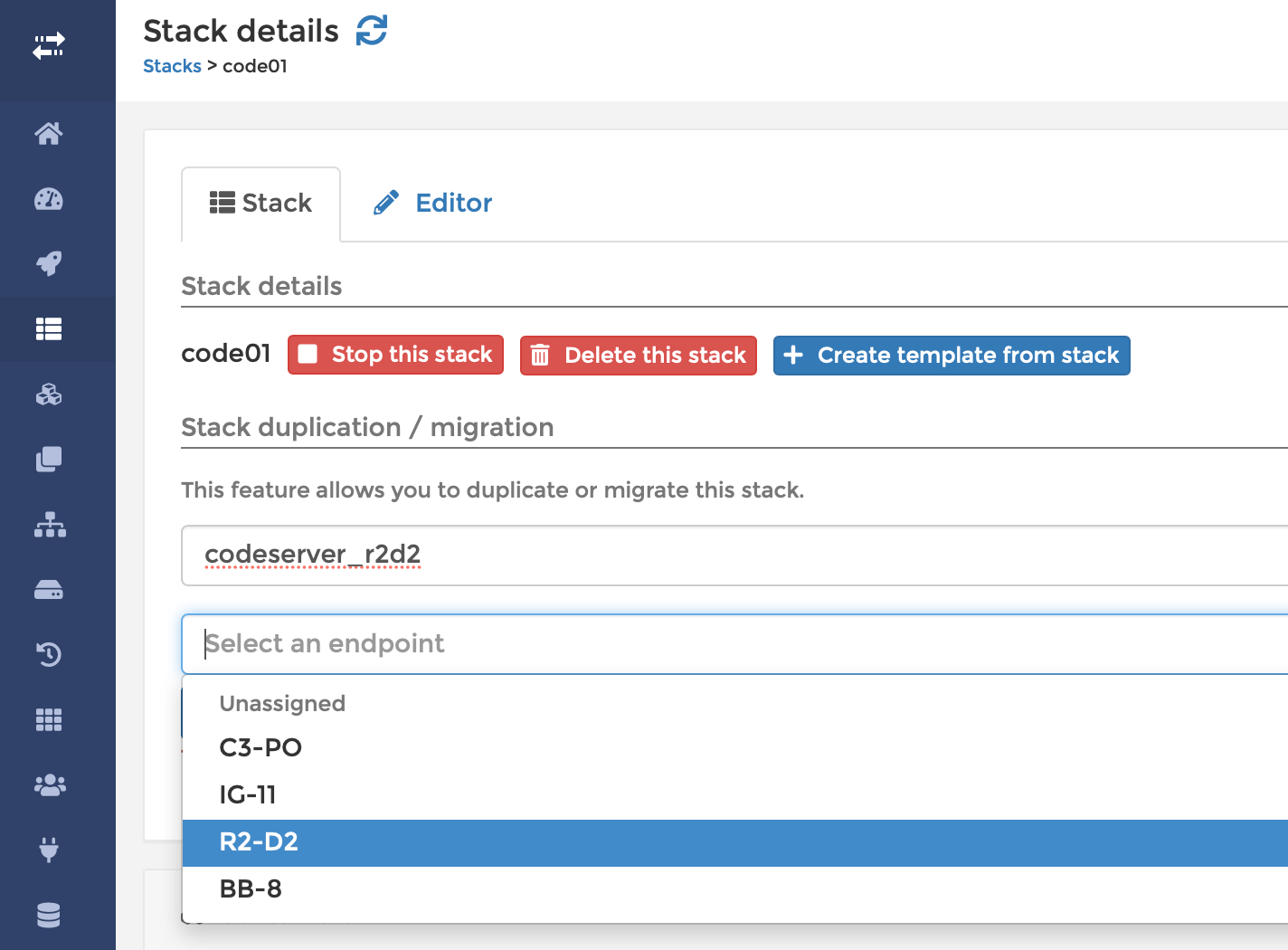Click the Unassigned group label
The width and height of the screenshot is (1288, 950).
coord(282,704)
